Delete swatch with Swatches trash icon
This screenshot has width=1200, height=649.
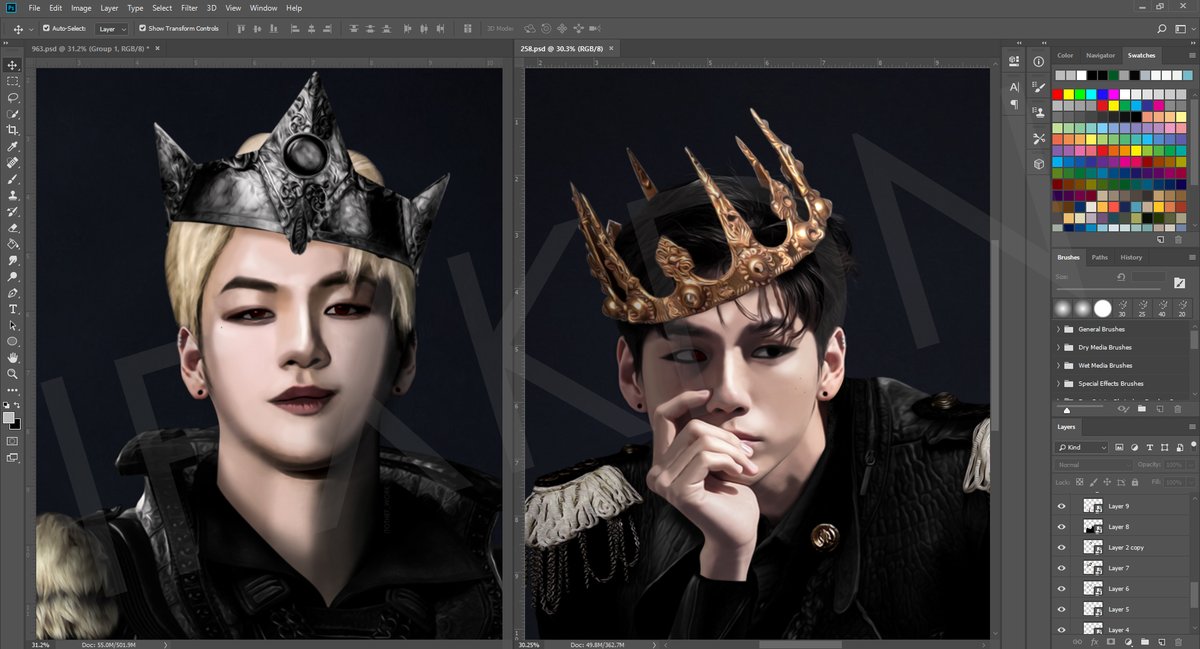point(1178,240)
